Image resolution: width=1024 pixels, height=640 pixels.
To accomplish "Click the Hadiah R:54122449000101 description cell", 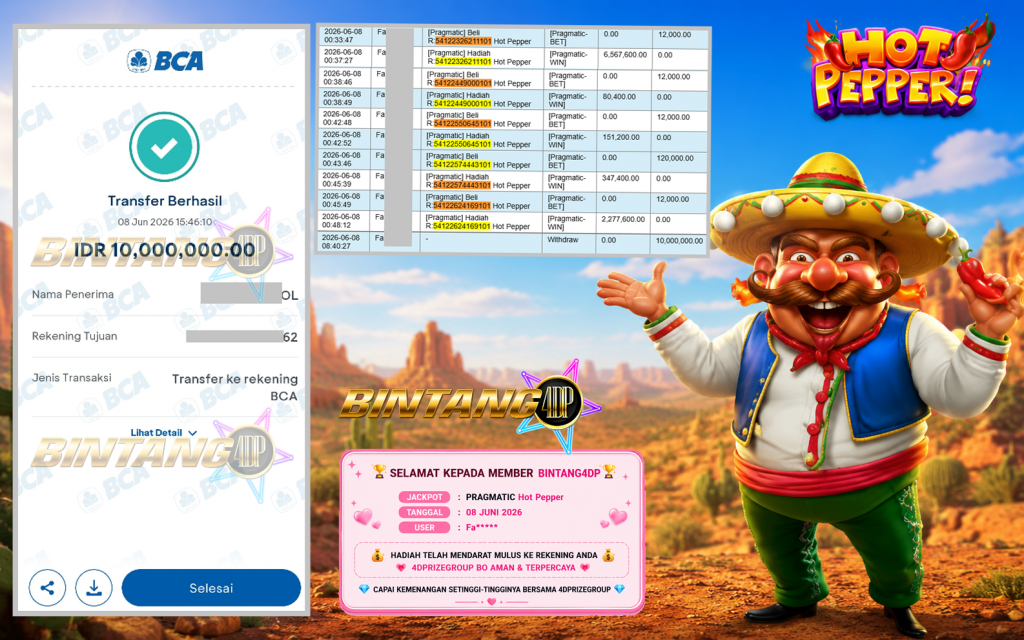I will [480, 99].
